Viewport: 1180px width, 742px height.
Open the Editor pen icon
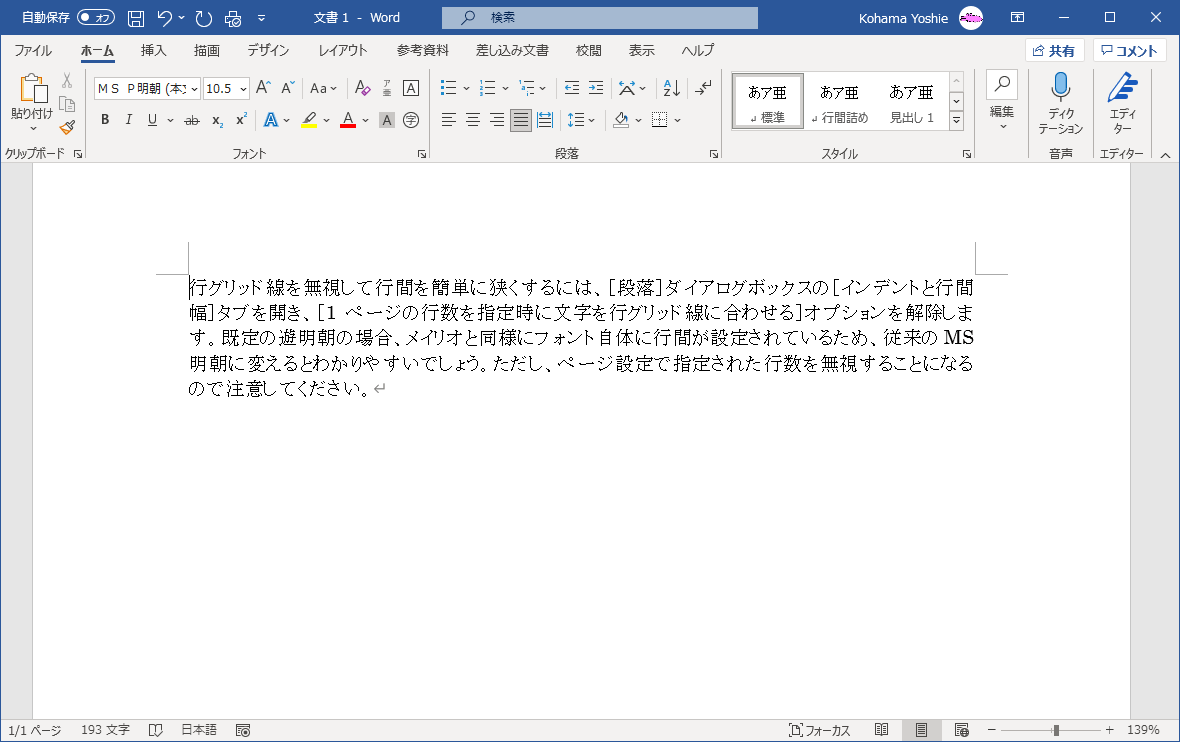click(1122, 89)
